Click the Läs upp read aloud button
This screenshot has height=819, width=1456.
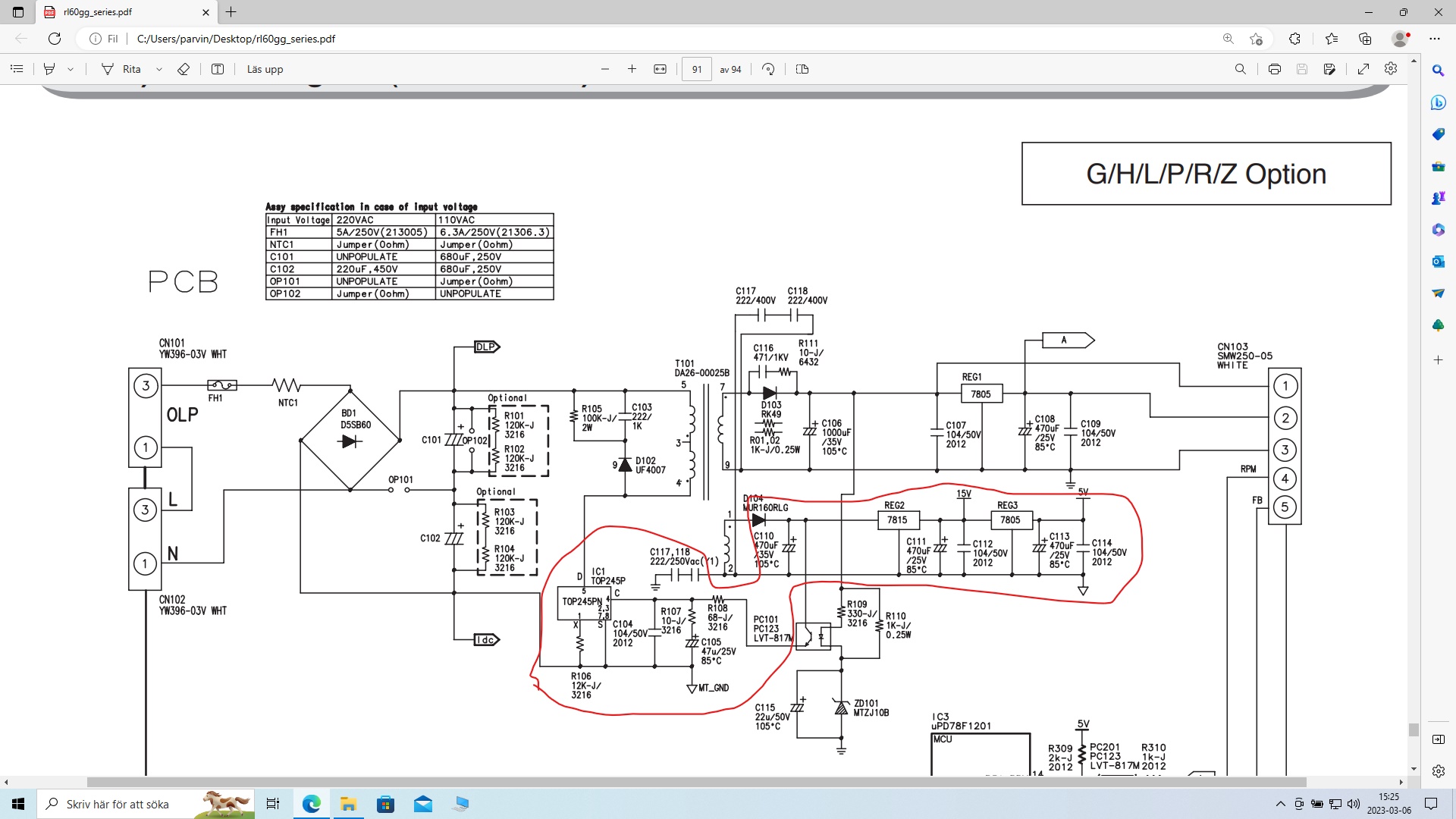265,69
